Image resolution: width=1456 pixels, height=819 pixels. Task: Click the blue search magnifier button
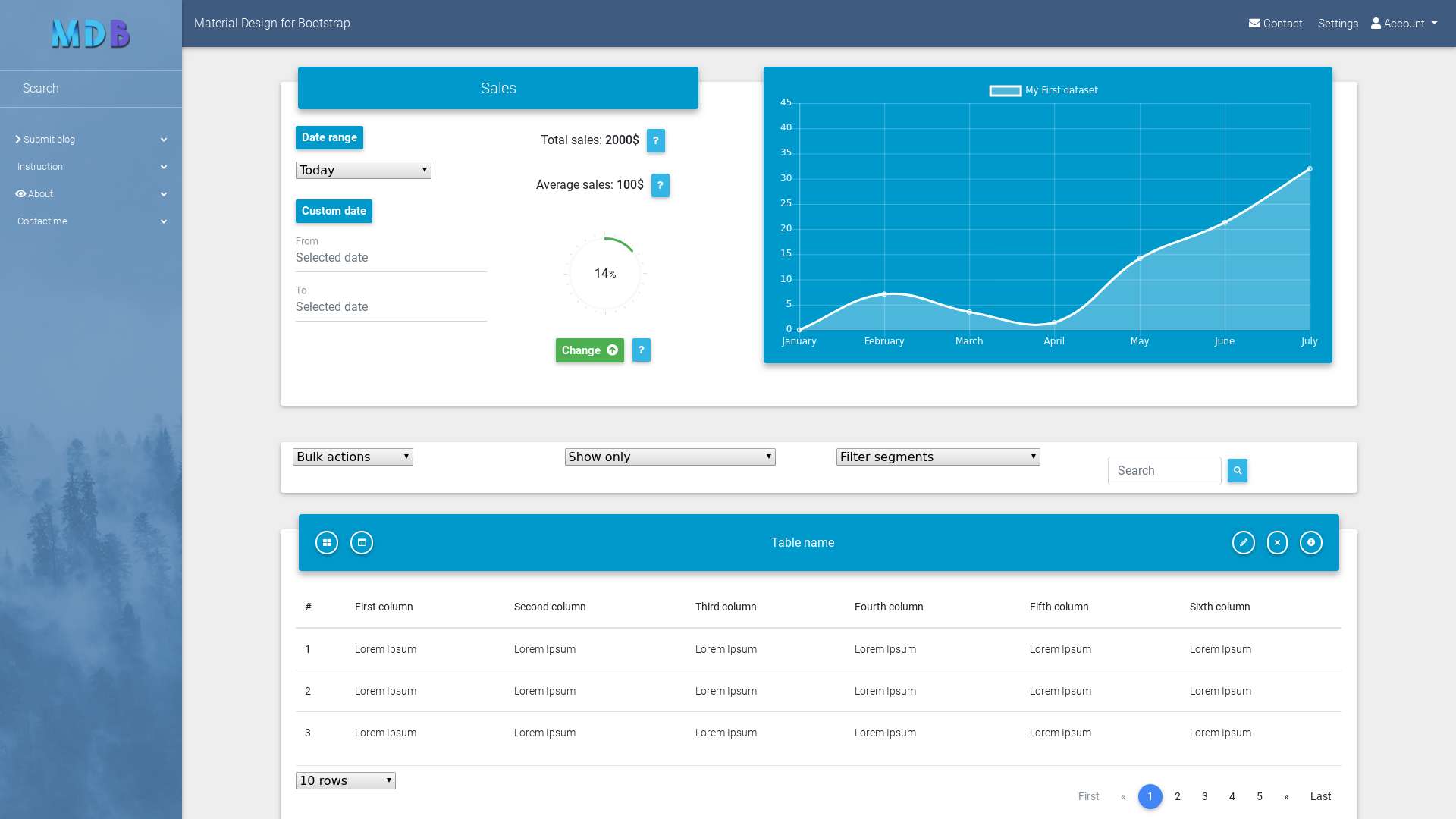[1238, 471]
